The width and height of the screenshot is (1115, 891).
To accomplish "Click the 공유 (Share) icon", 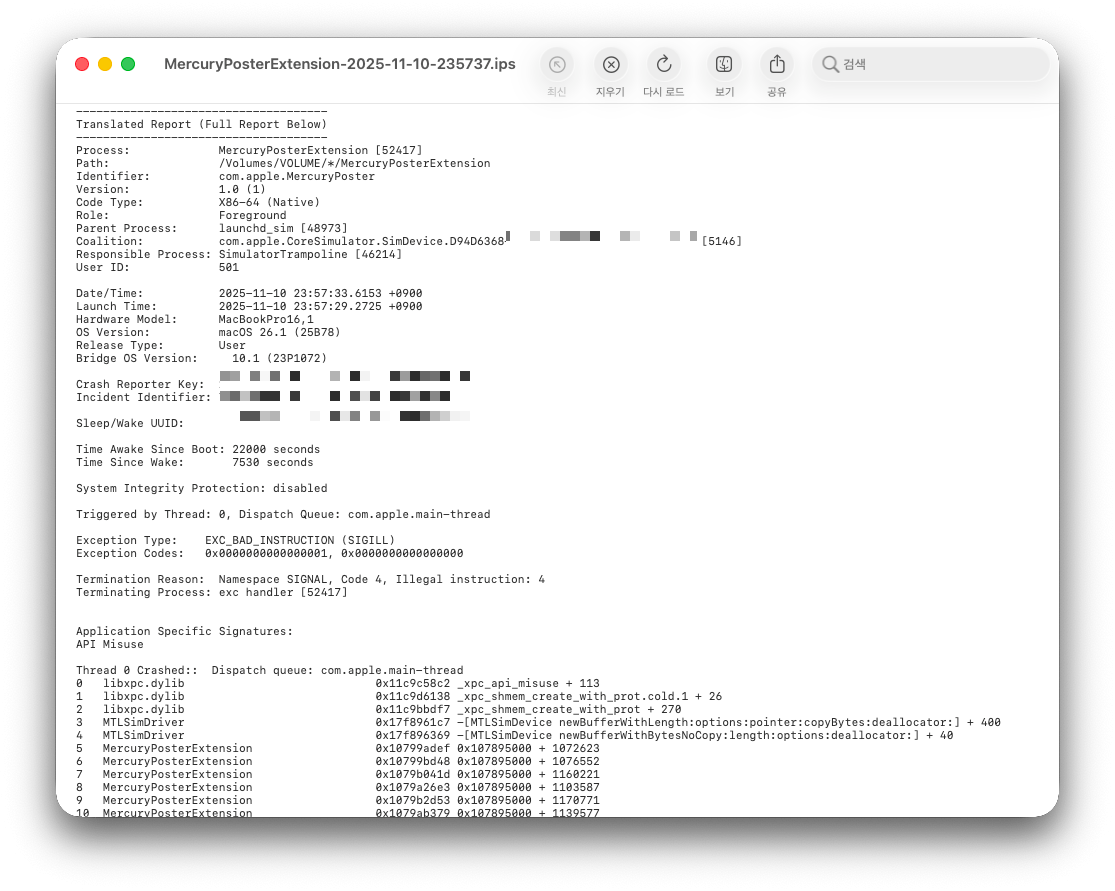I will pos(777,65).
